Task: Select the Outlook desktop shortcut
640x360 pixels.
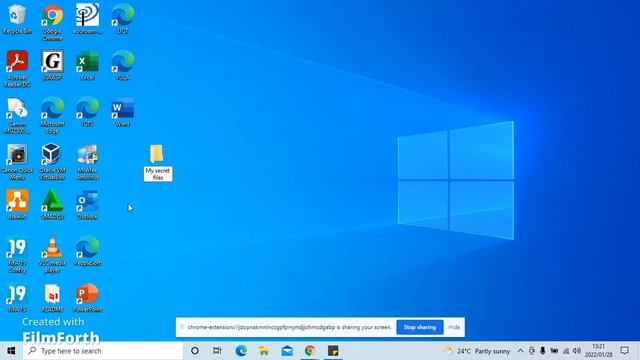Action: point(87,205)
